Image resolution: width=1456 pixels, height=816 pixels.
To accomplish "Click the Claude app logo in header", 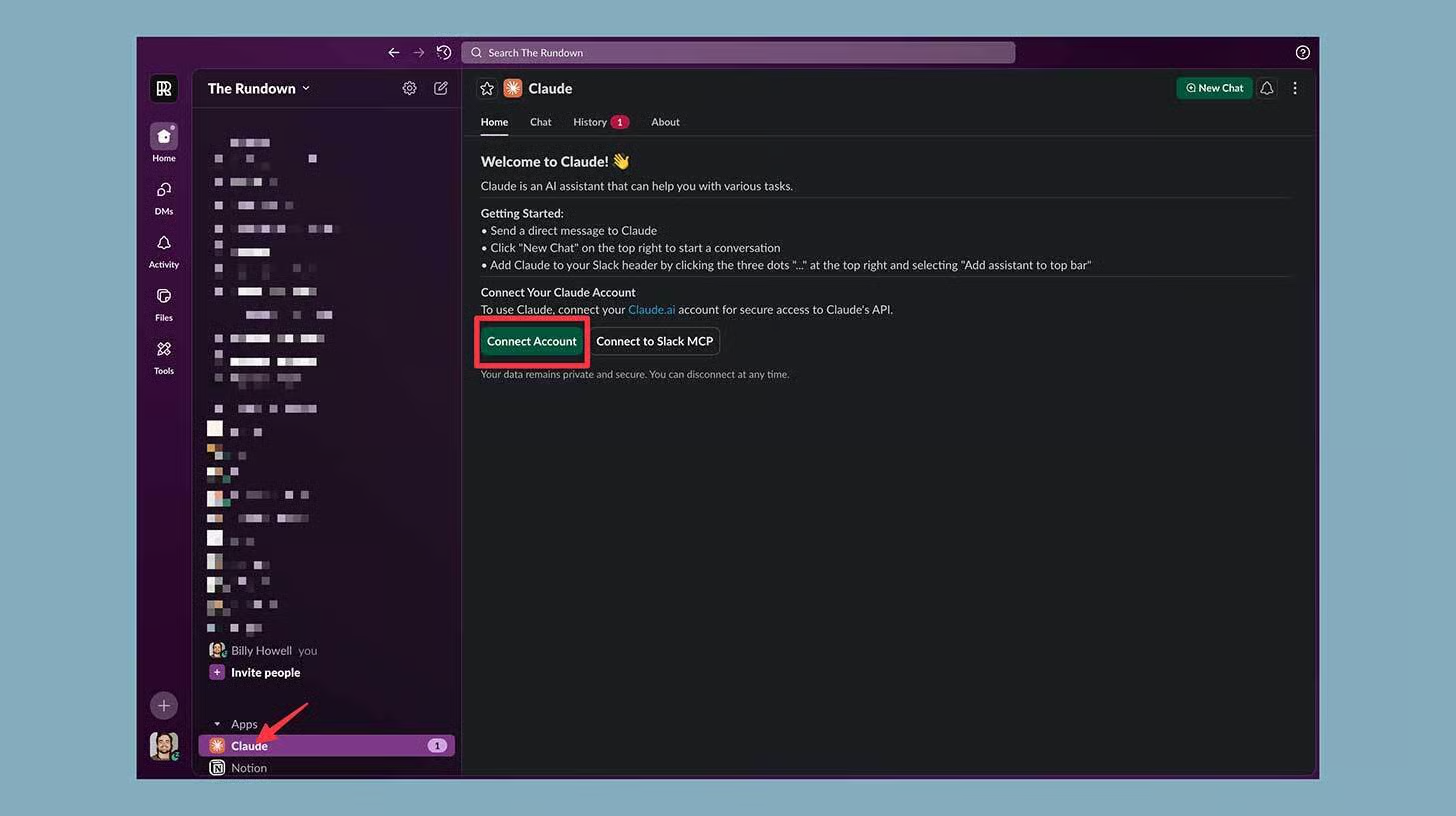I will (513, 88).
